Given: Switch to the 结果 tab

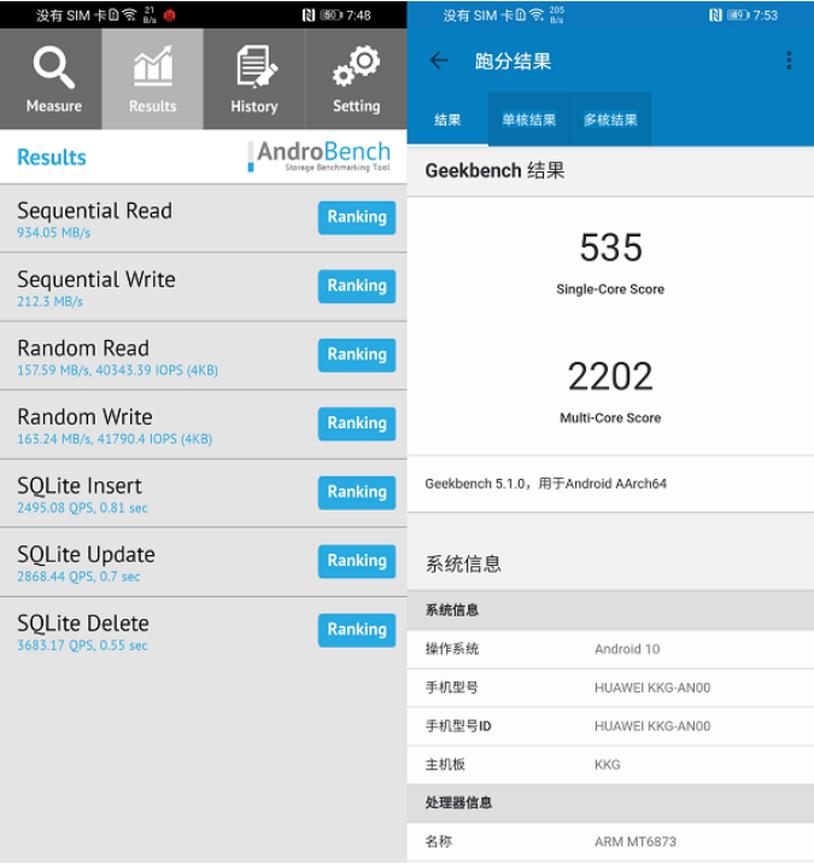Looking at the screenshot, I should [x=447, y=120].
